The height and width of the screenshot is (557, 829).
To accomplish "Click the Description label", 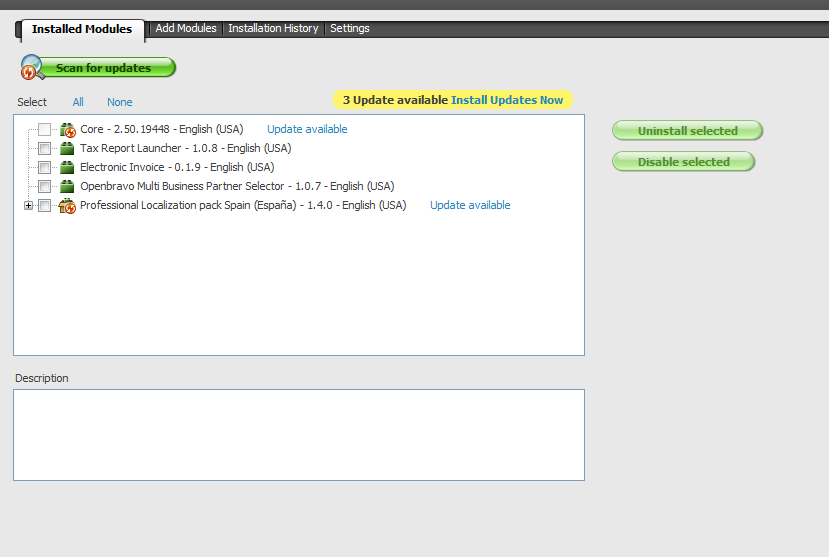I will click(42, 378).
